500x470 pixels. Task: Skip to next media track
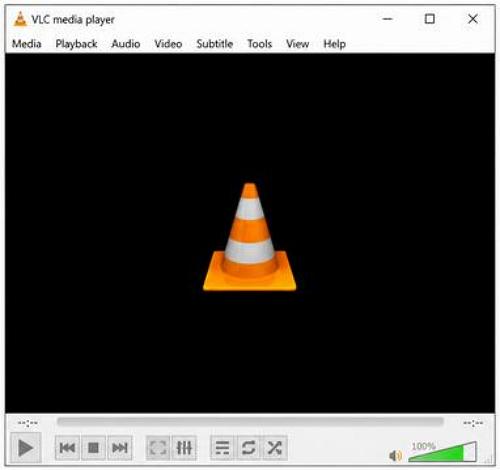[120, 448]
